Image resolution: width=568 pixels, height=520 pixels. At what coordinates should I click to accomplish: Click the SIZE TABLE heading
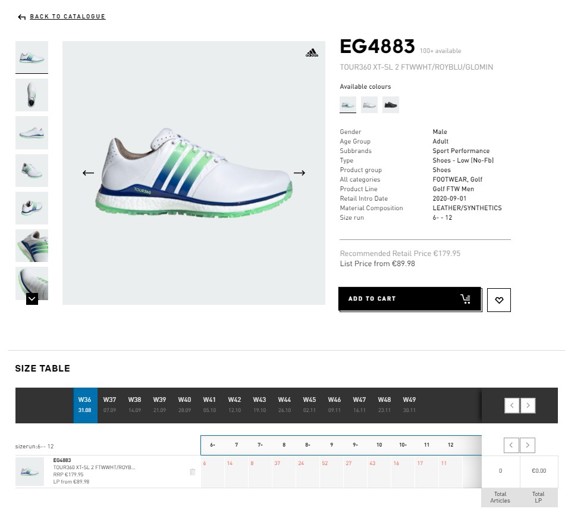pos(42,369)
